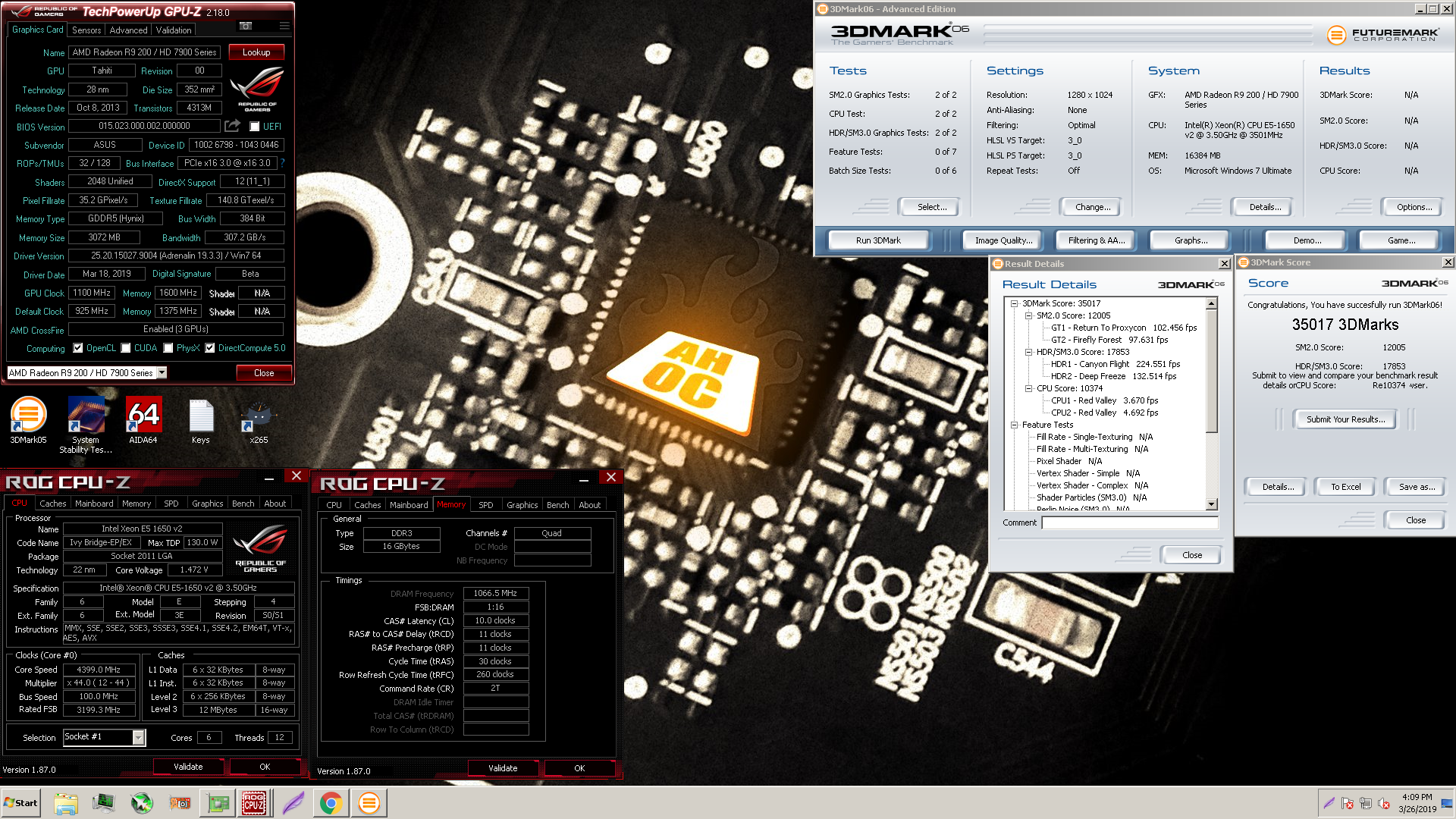Switch to 3DMark06 orange taskbar icon
Screen dimensions: 1456x819
click(x=369, y=803)
